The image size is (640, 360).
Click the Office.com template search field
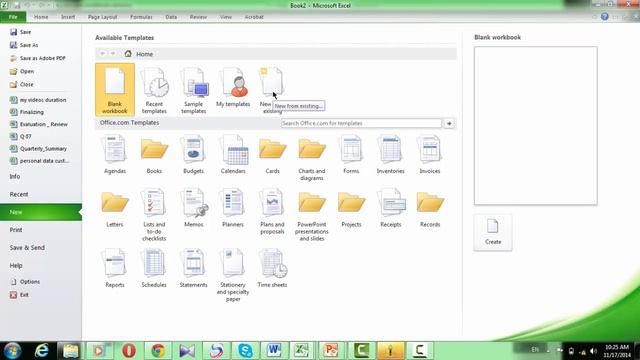[361, 123]
